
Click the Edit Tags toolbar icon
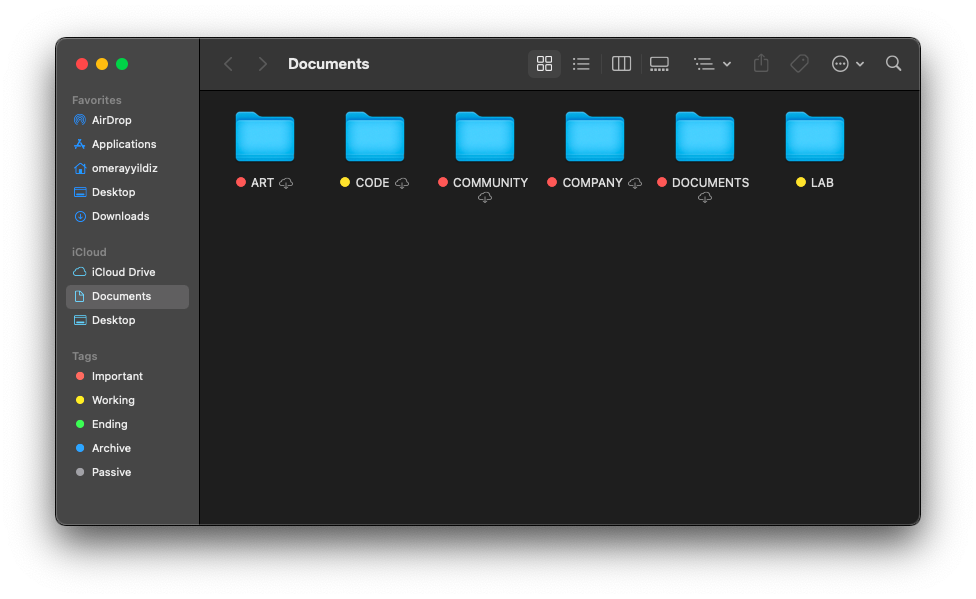[x=799, y=64]
